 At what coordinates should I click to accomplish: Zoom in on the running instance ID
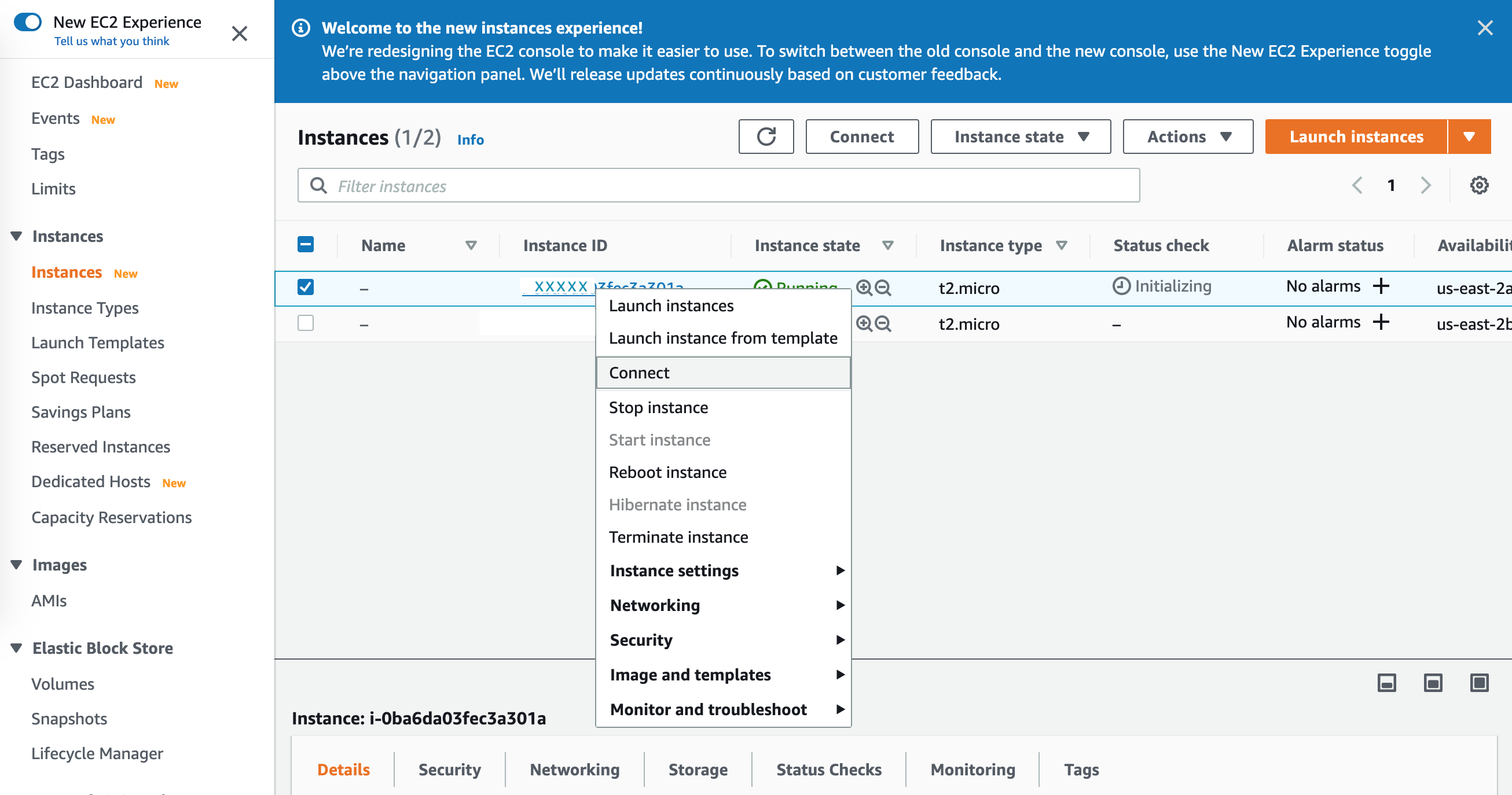click(x=863, y=288)
